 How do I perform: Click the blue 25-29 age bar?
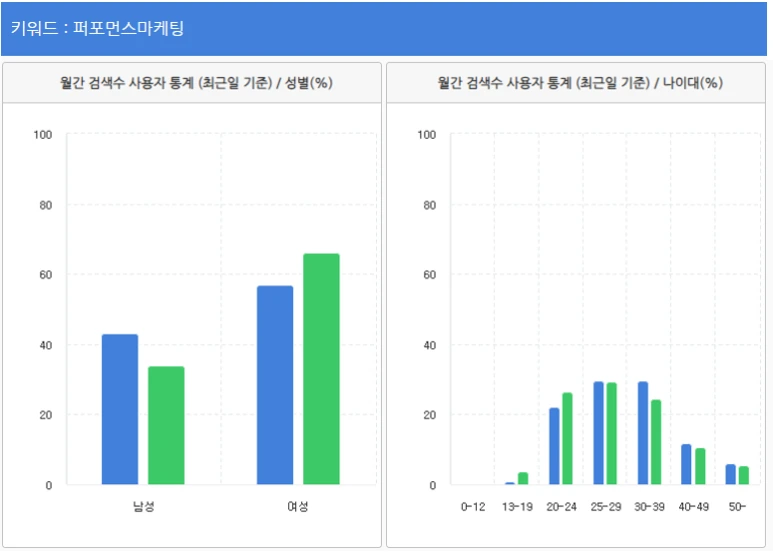click(x=598, y=433)
